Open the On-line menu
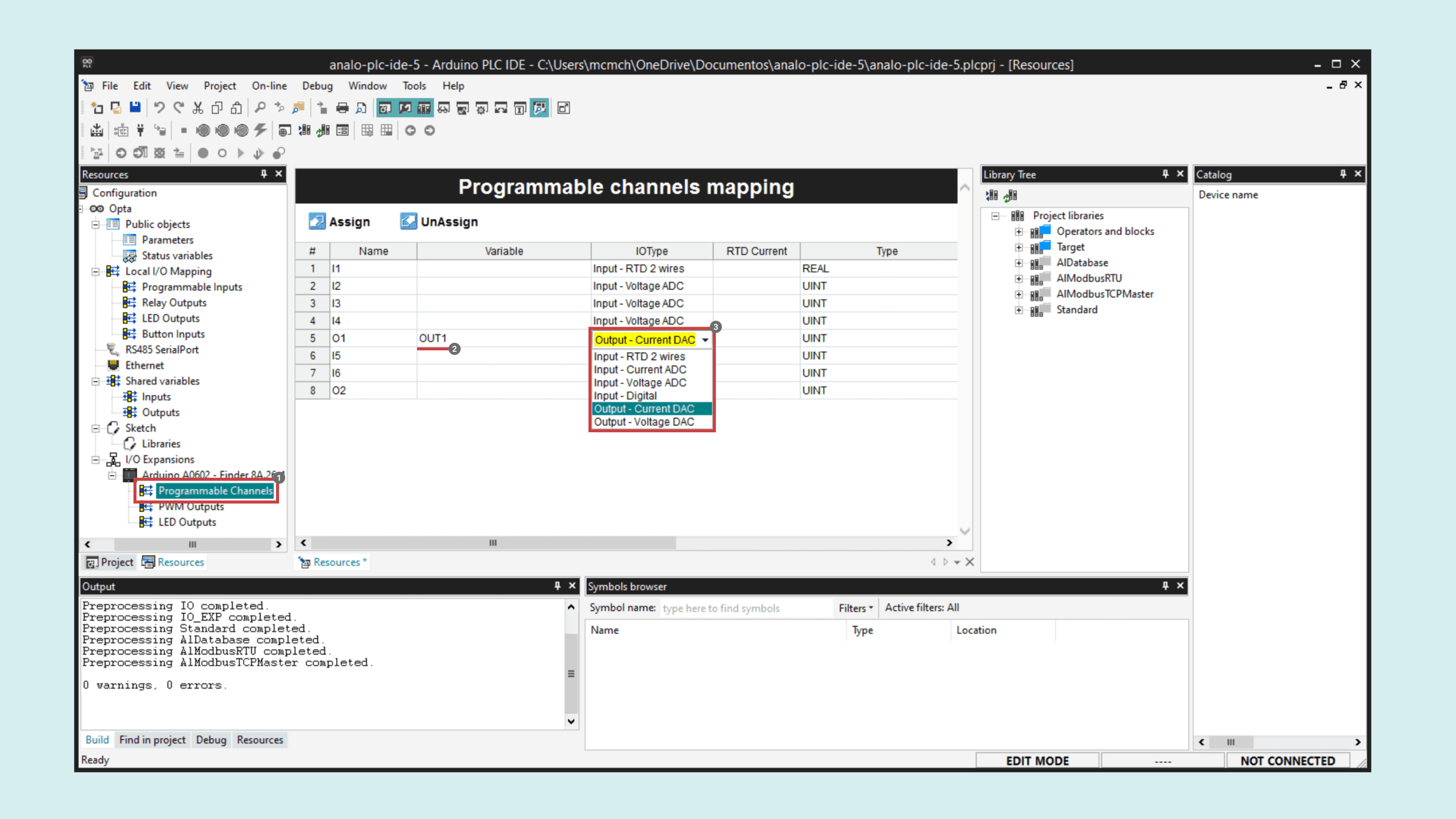Screen dimensions: 1456x819 (269, 86)
